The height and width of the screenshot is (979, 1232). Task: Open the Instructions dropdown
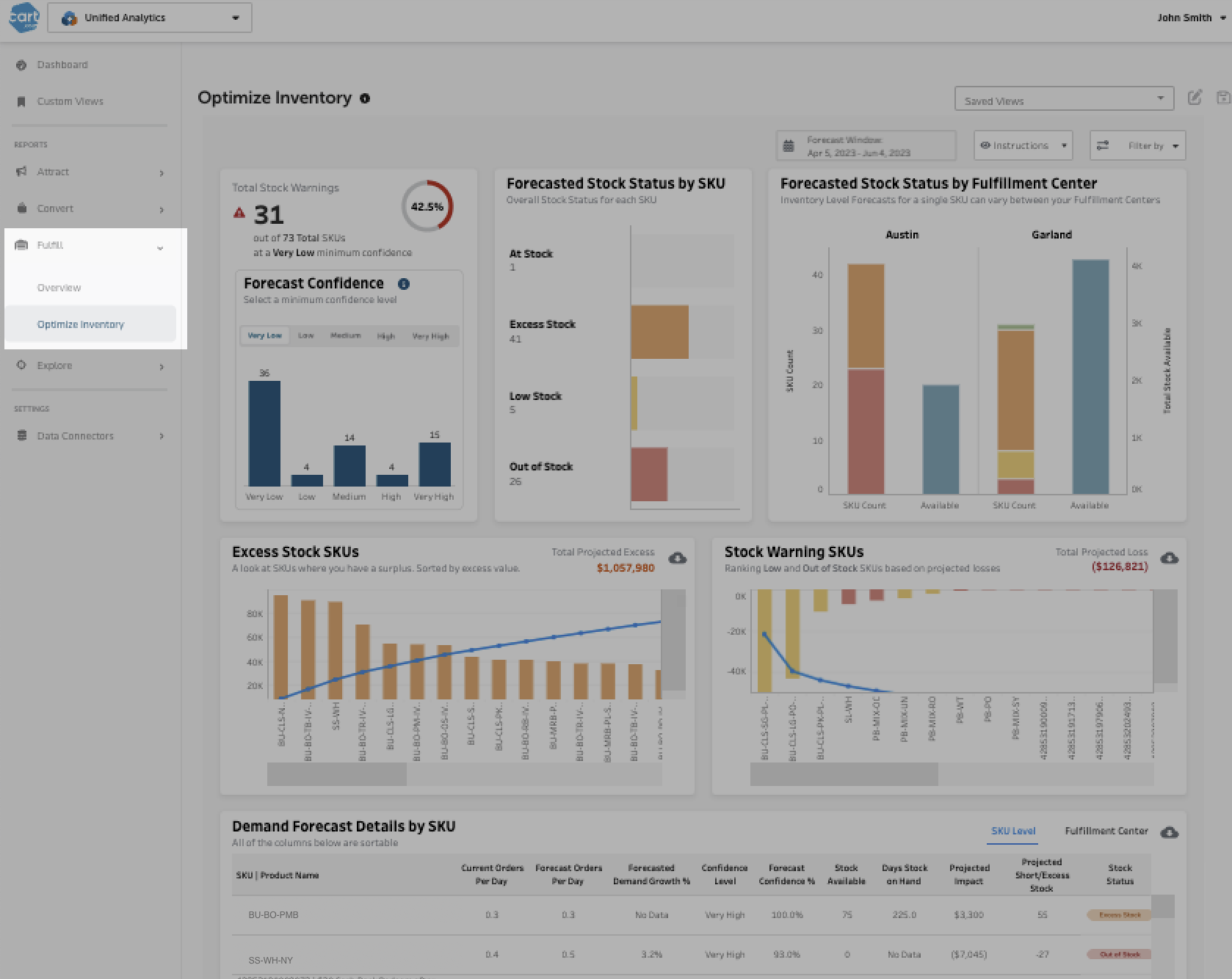point(1023,145)
